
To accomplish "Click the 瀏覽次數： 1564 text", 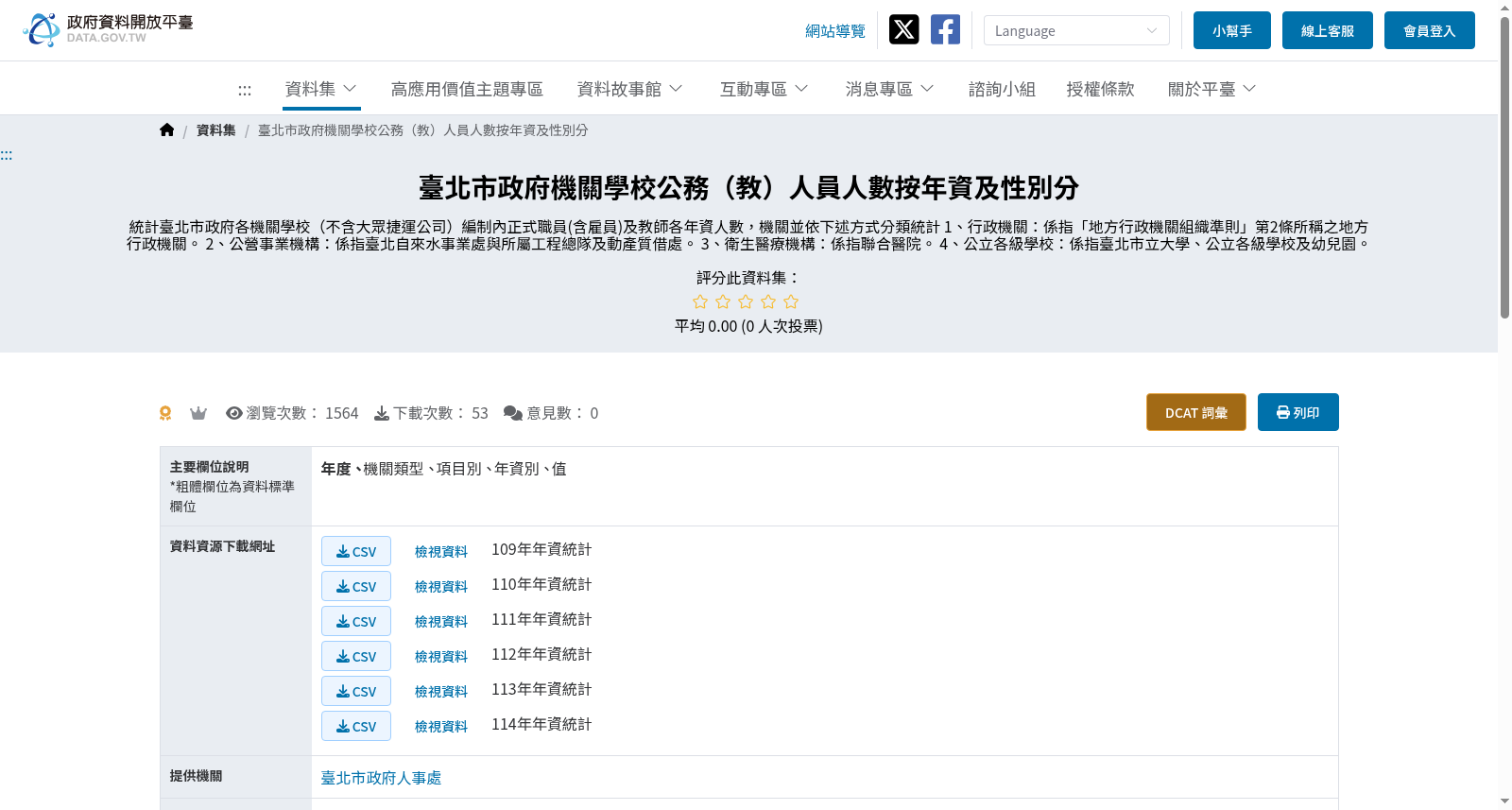I will (302, 413).
